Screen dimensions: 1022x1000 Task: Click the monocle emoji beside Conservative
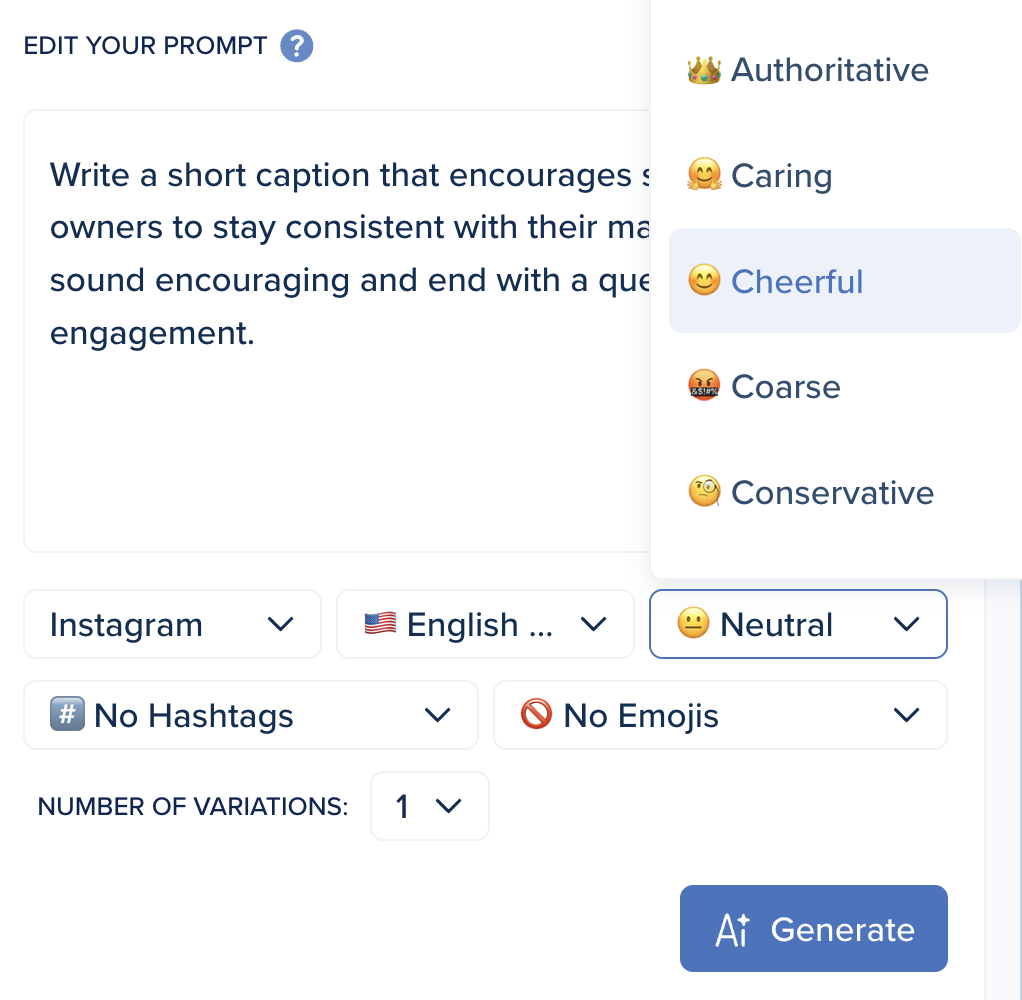[x=704, y=492]
